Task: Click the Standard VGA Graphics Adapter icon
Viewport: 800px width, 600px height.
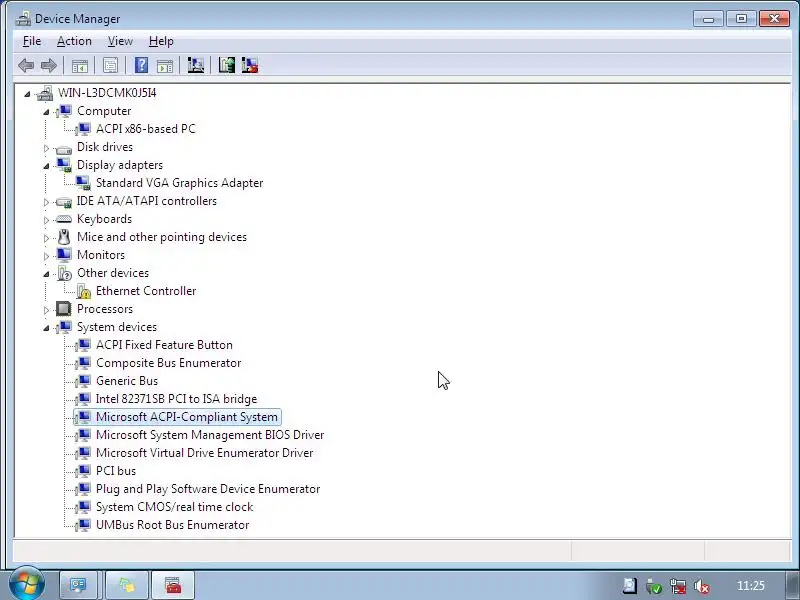Action: [83, 183]
